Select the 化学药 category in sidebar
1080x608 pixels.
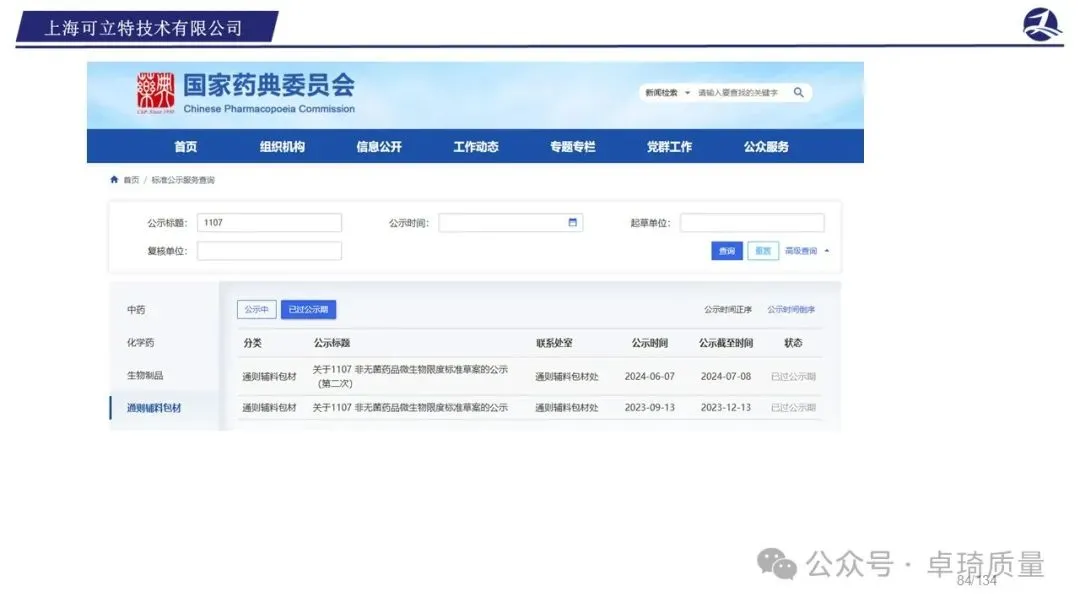141,342
